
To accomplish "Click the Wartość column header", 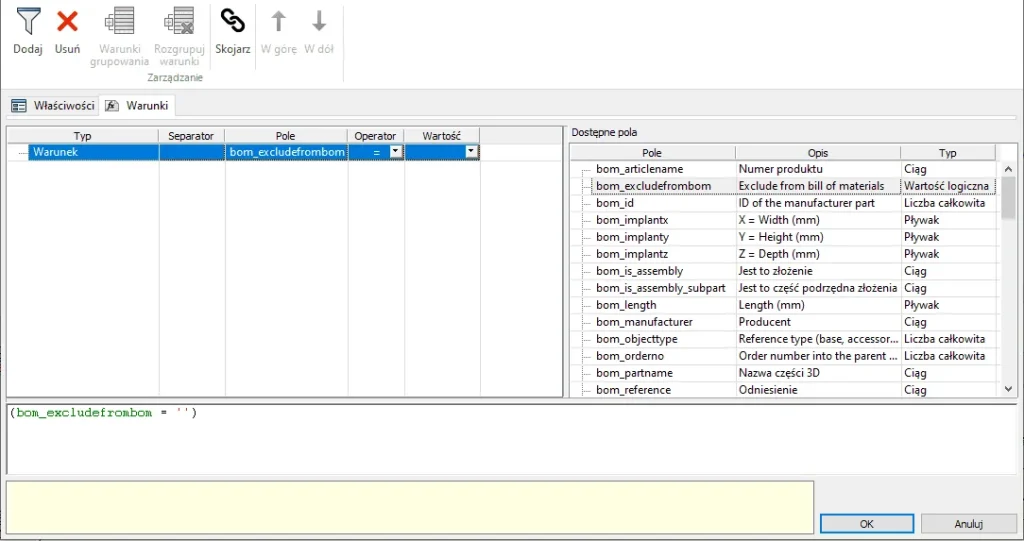I will [x=441, y=136].
